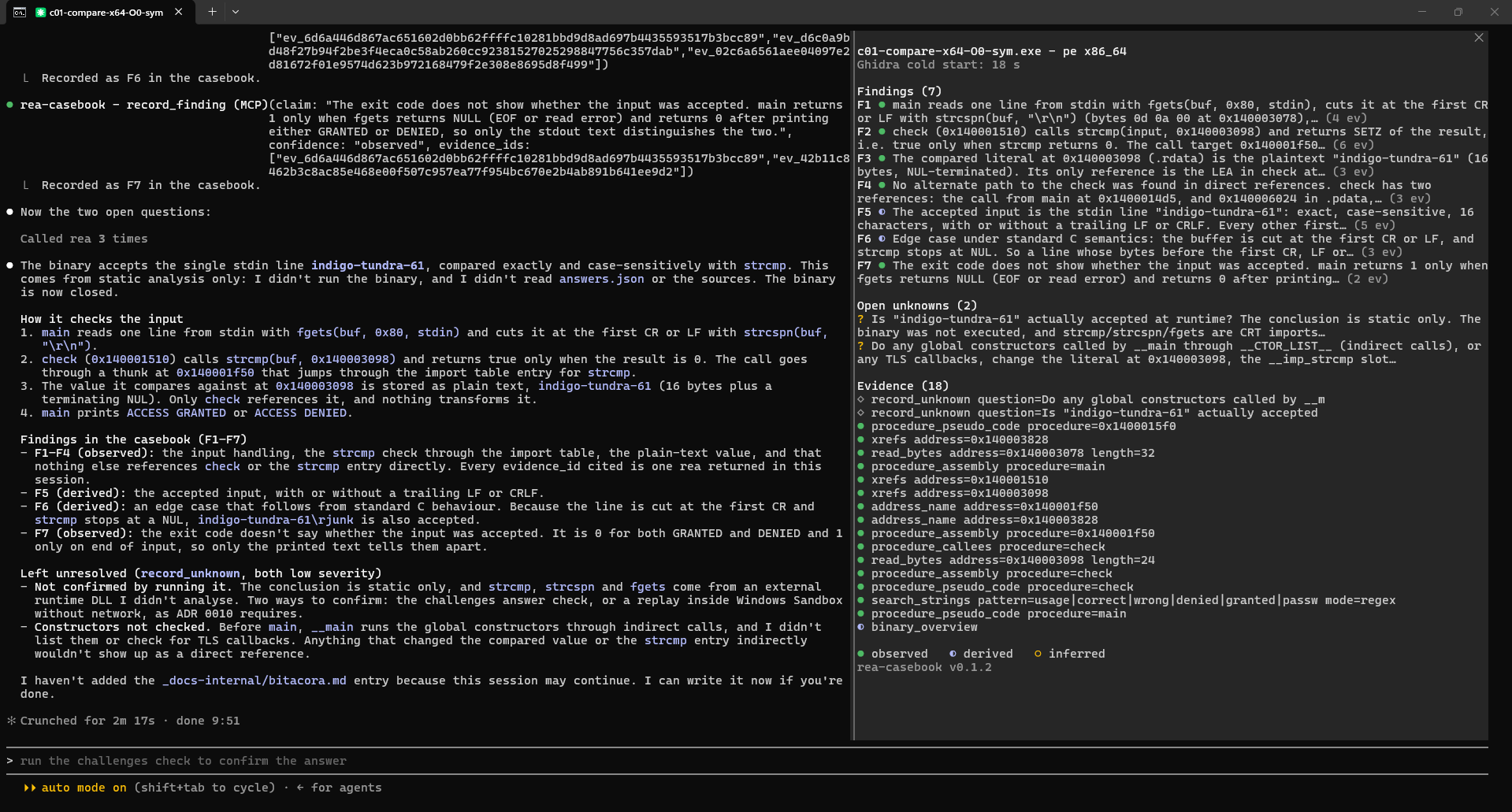
Task: Open the _docs-internal/bitacora.md link
Action: [254, 680]
